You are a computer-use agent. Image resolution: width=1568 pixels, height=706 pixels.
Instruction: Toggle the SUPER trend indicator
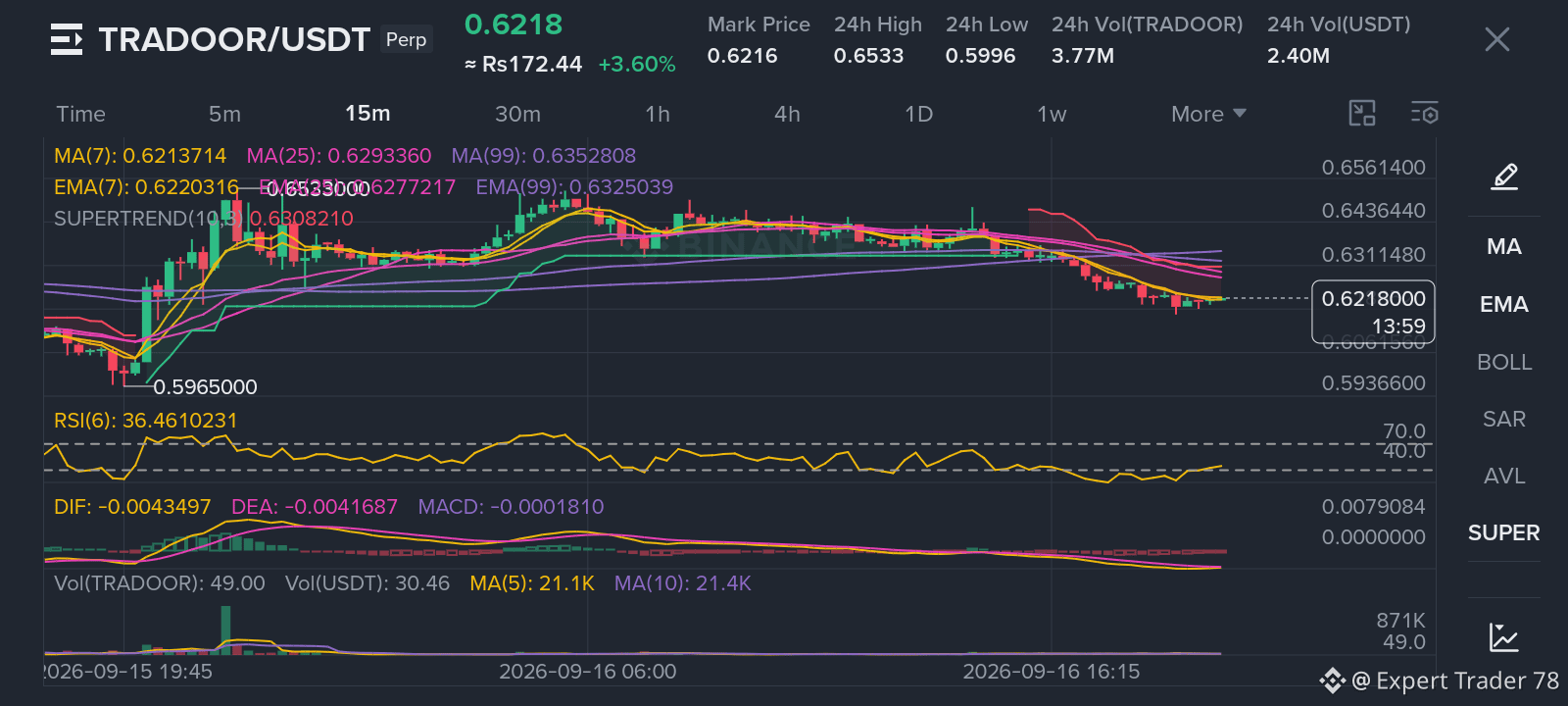(x=1504, y=533)
